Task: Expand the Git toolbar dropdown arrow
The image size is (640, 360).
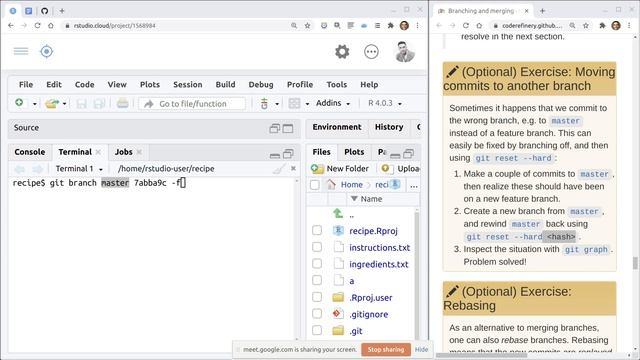Action: 277,104
